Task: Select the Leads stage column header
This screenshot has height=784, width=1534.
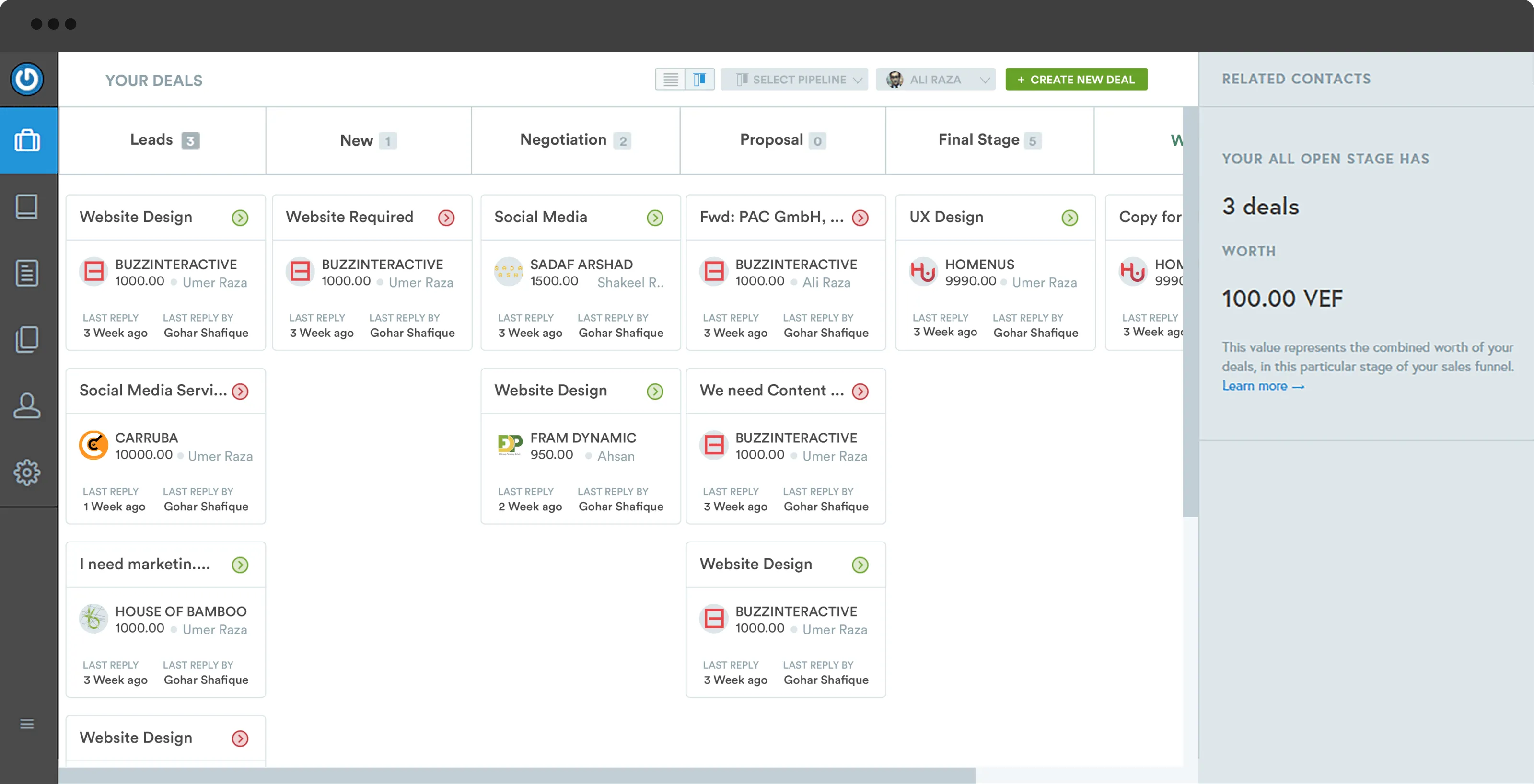Action: pyautogui.click(x=163, y=140)
